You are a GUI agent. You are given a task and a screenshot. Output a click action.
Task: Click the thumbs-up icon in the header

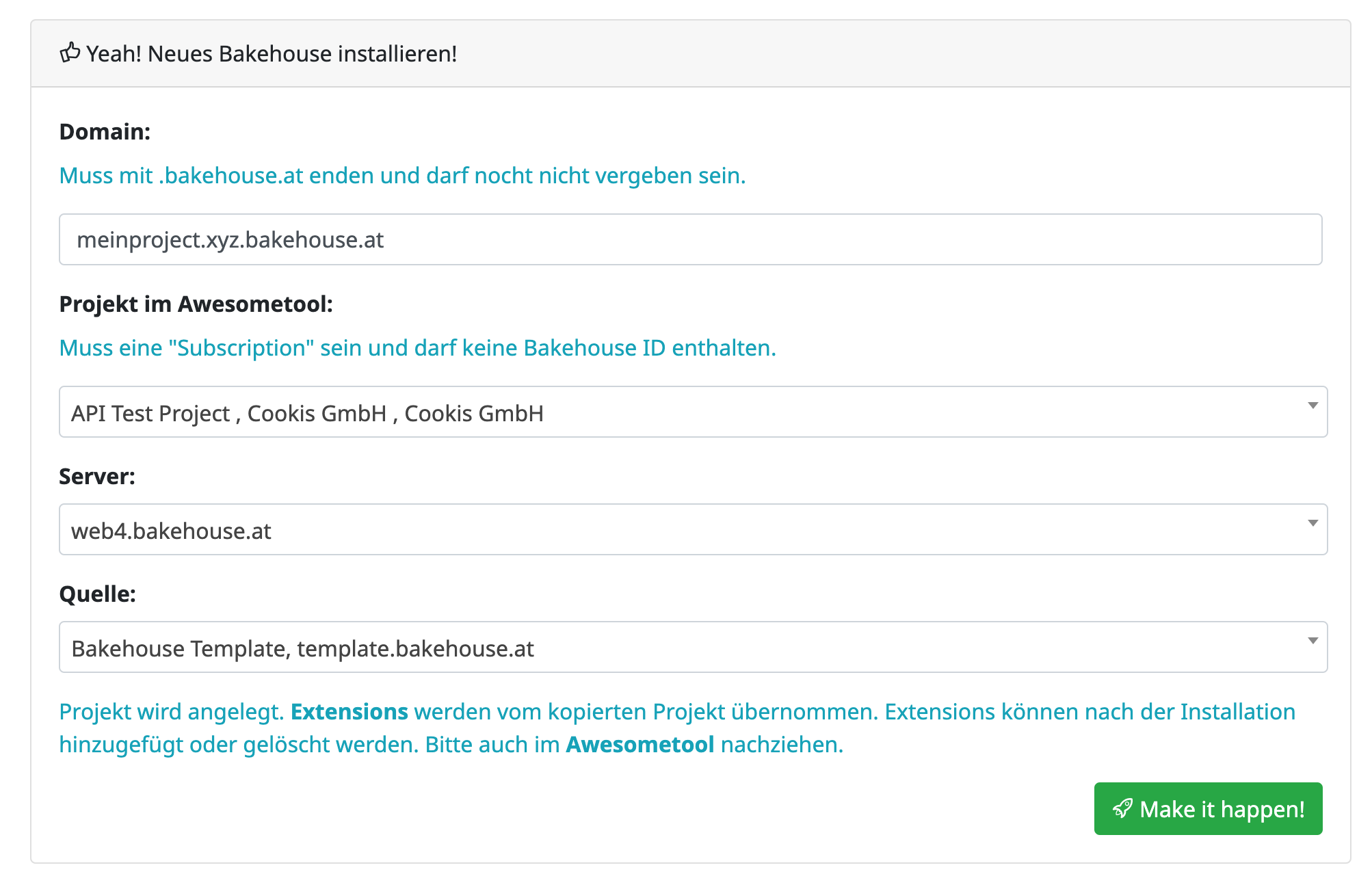pos(70,53)
